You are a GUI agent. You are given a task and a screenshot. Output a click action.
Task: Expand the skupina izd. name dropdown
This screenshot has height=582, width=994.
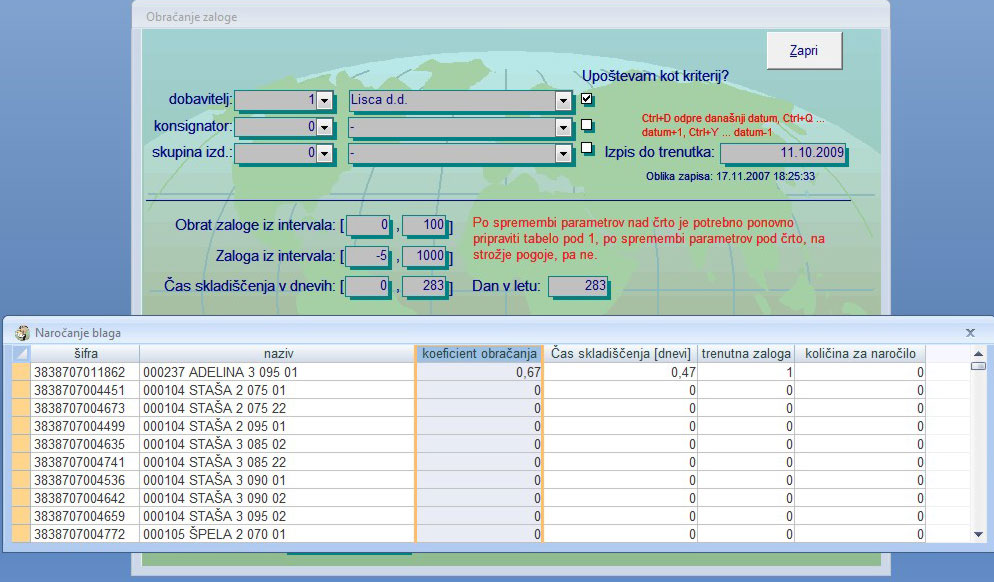pos(563,154)
